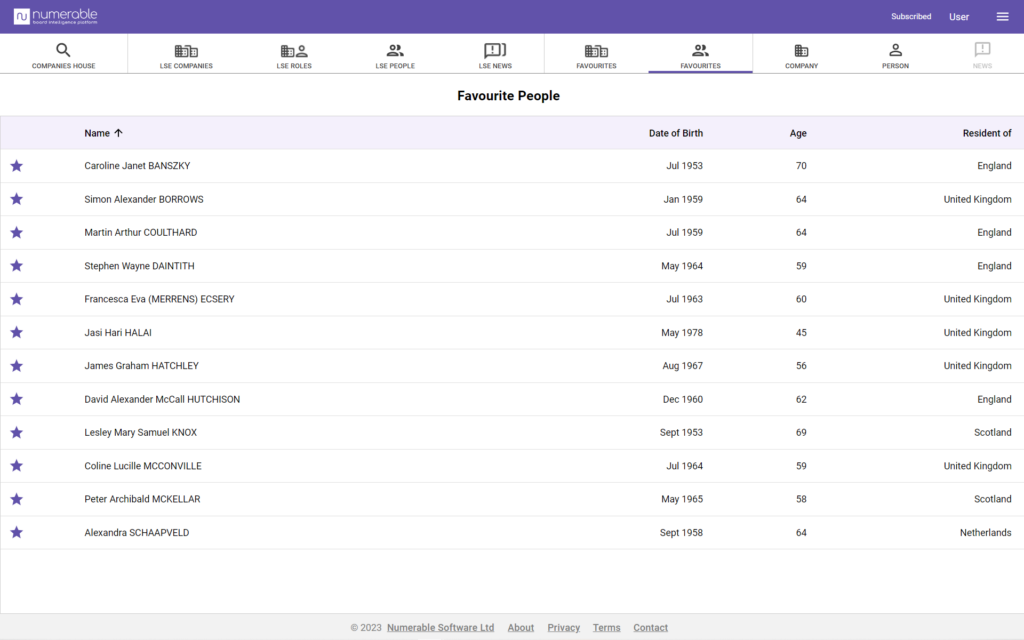Open the Company tab
Viewport: 1024px width, 640px height.
pyautogui.click(x=801, y=55)
